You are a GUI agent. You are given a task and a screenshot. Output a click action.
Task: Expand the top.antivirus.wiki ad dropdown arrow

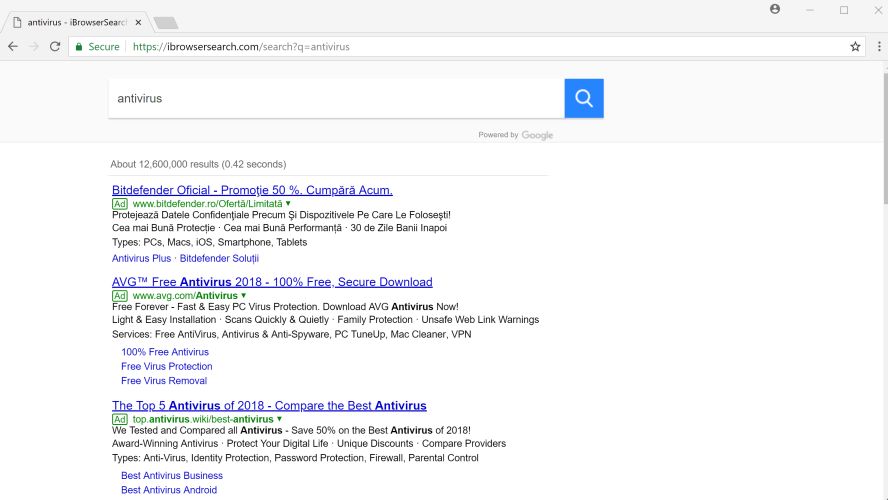coord(280,419)
